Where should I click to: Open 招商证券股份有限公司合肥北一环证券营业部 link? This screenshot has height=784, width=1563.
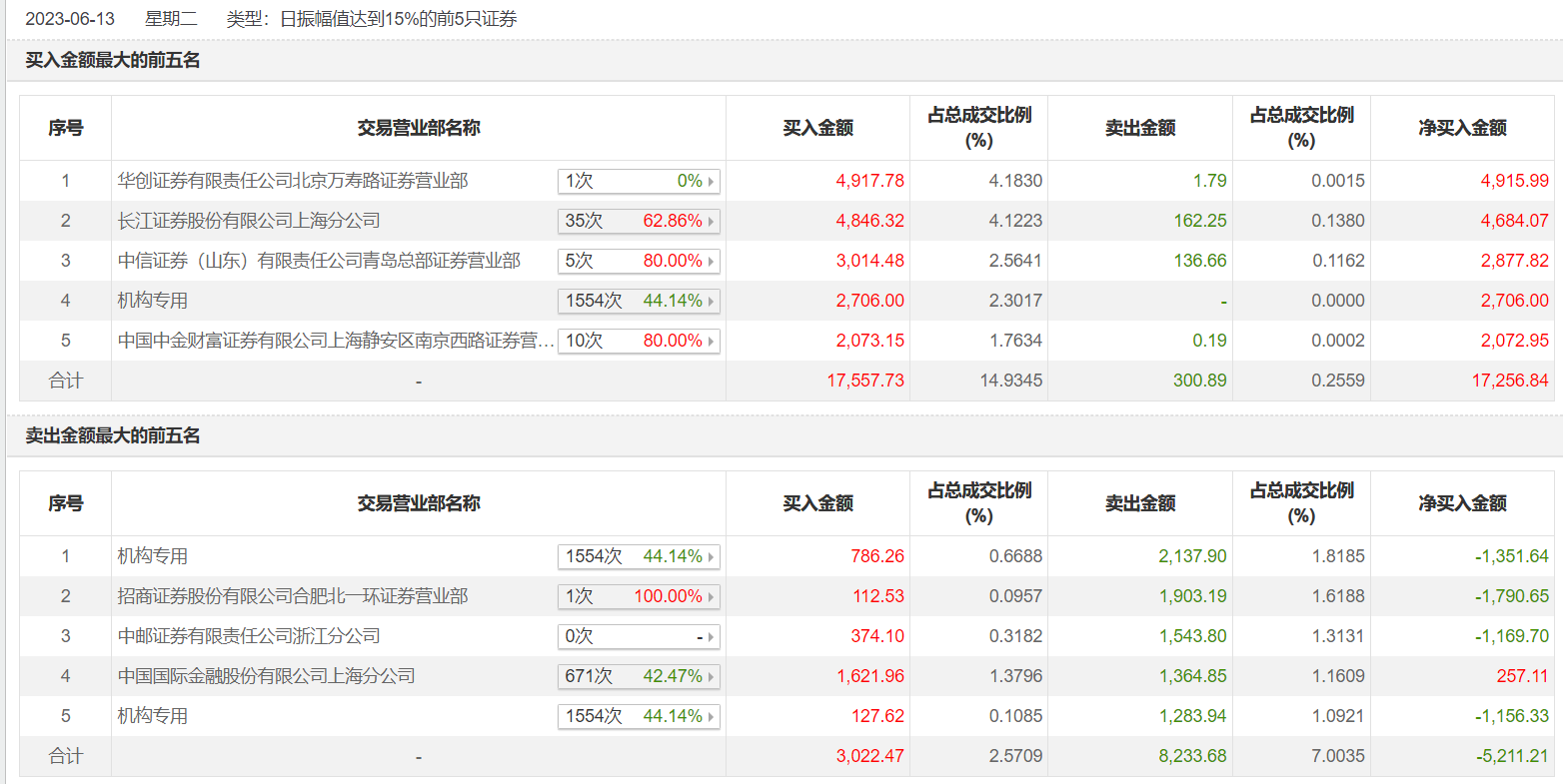coord(293,596)
